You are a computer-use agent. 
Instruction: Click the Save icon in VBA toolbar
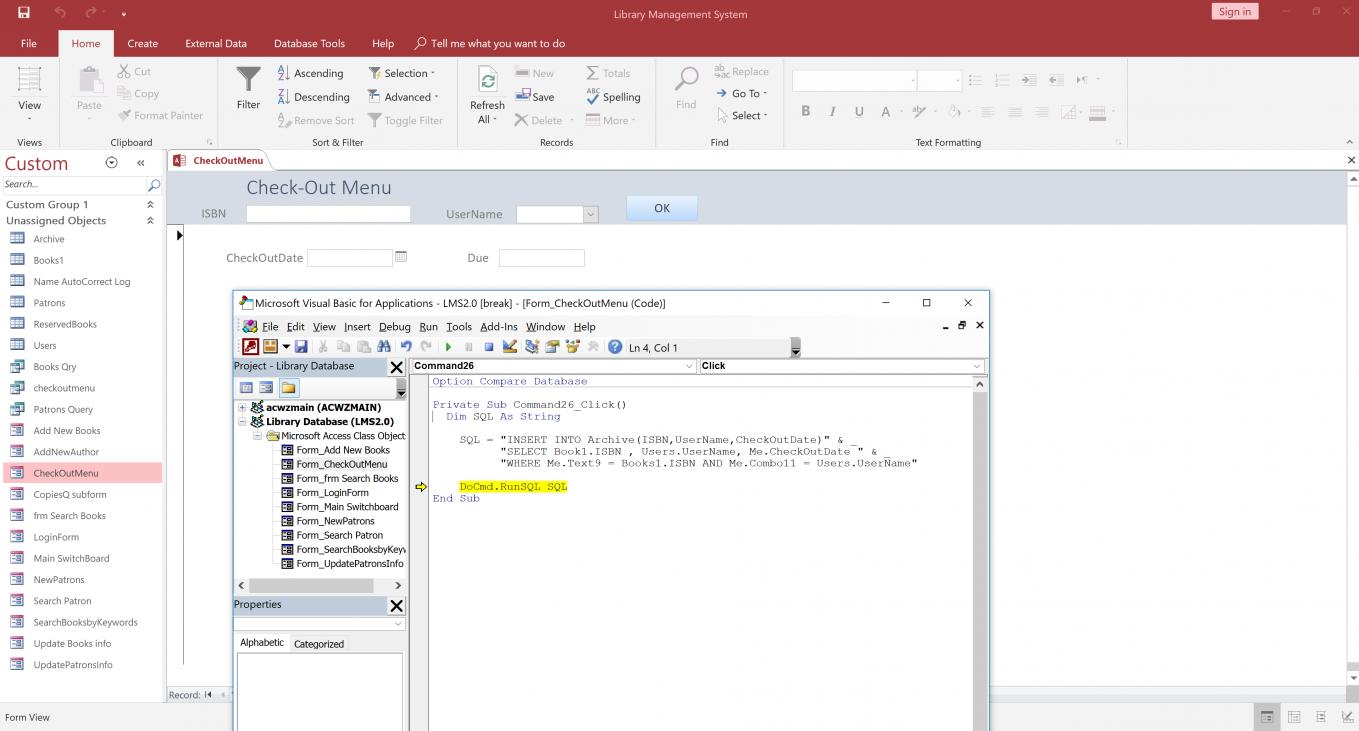coord(301,347)
